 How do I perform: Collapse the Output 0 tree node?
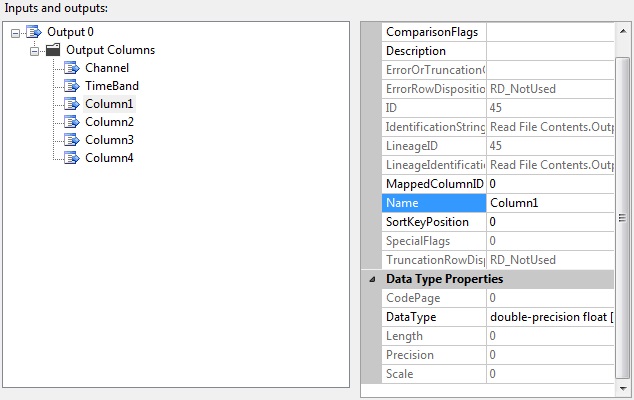click(x=15, y=33)
